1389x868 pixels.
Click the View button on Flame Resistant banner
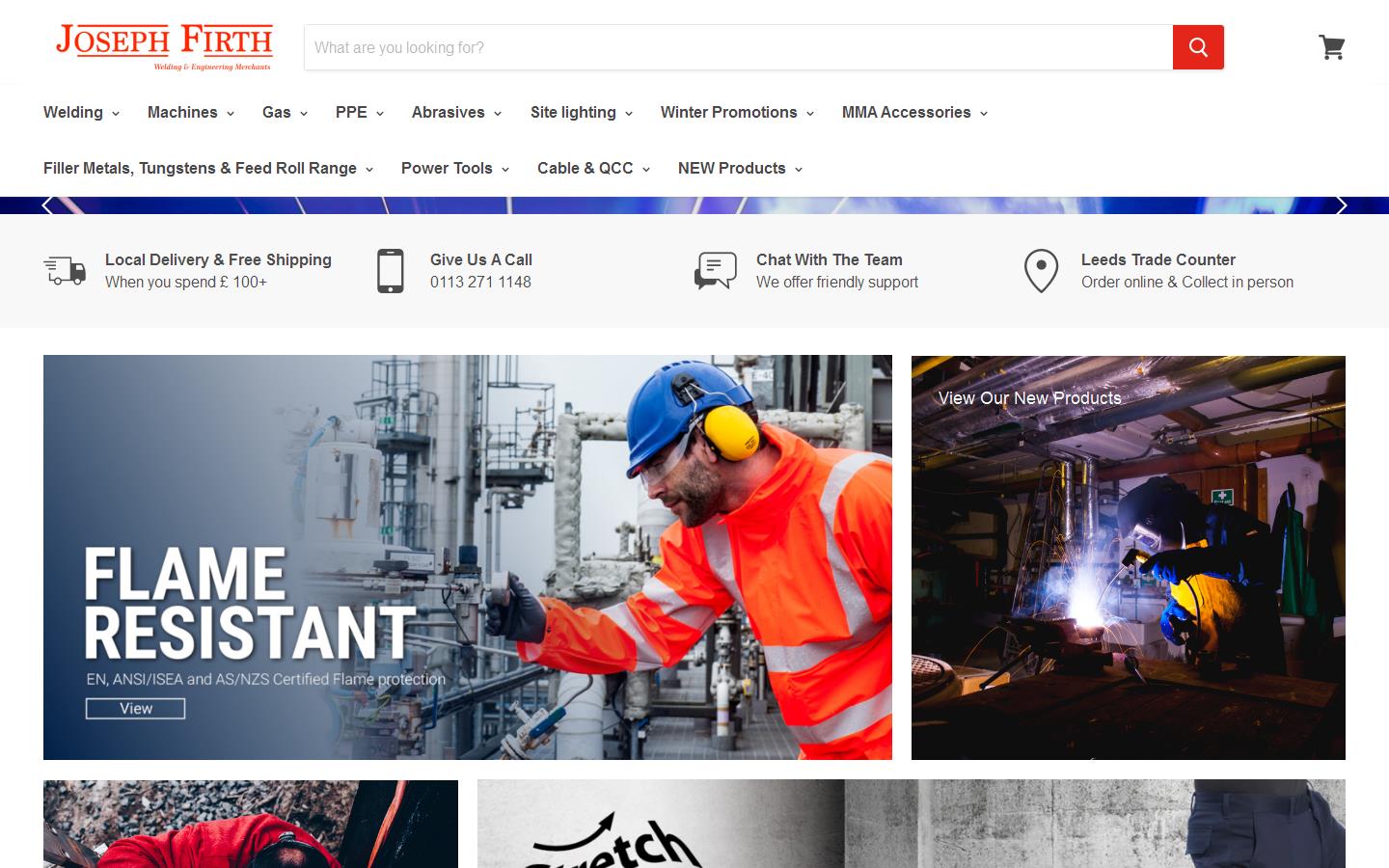pyautogui.click(x=134, y=709)
